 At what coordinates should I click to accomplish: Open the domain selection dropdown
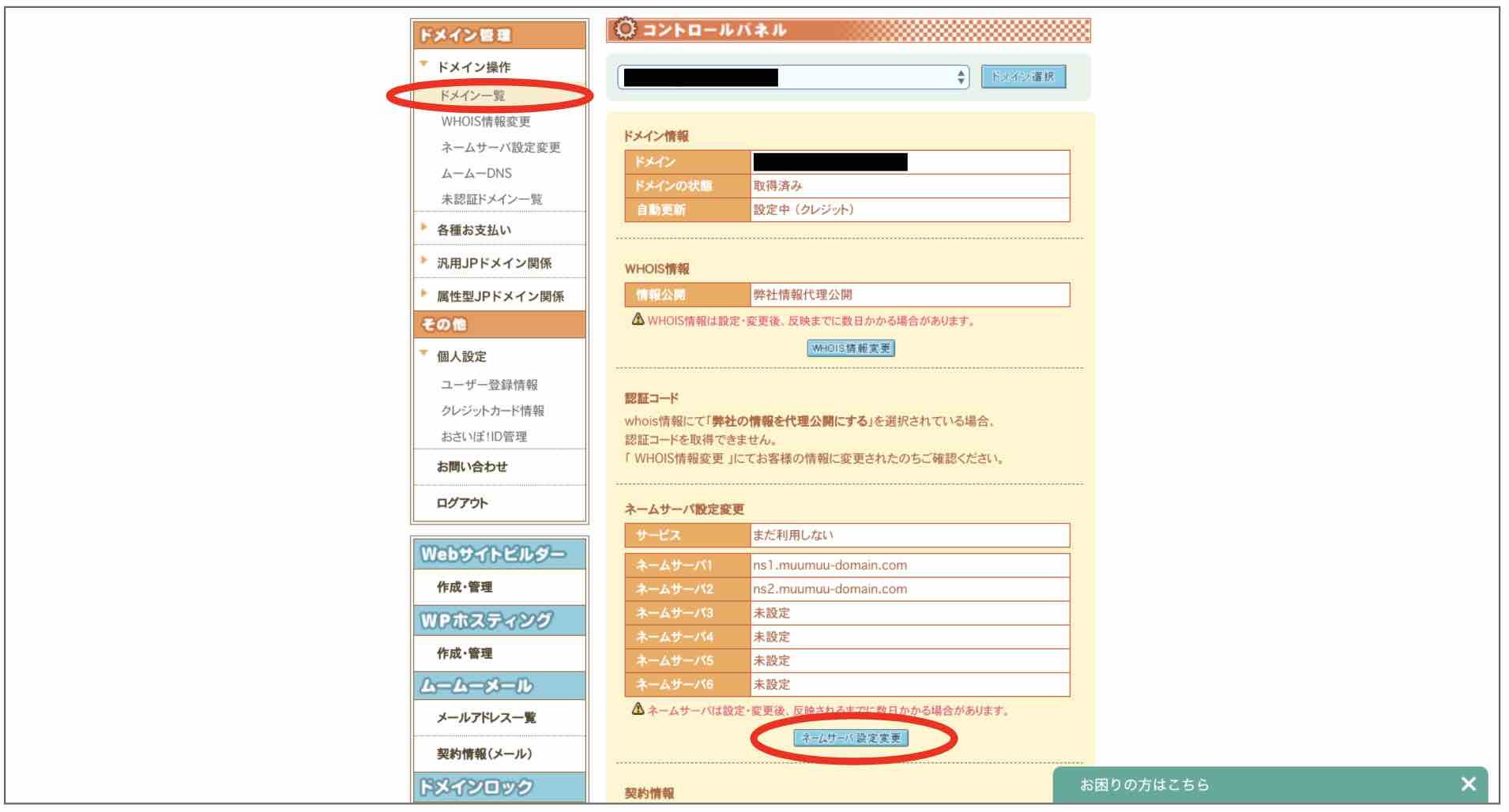[793, 77]
